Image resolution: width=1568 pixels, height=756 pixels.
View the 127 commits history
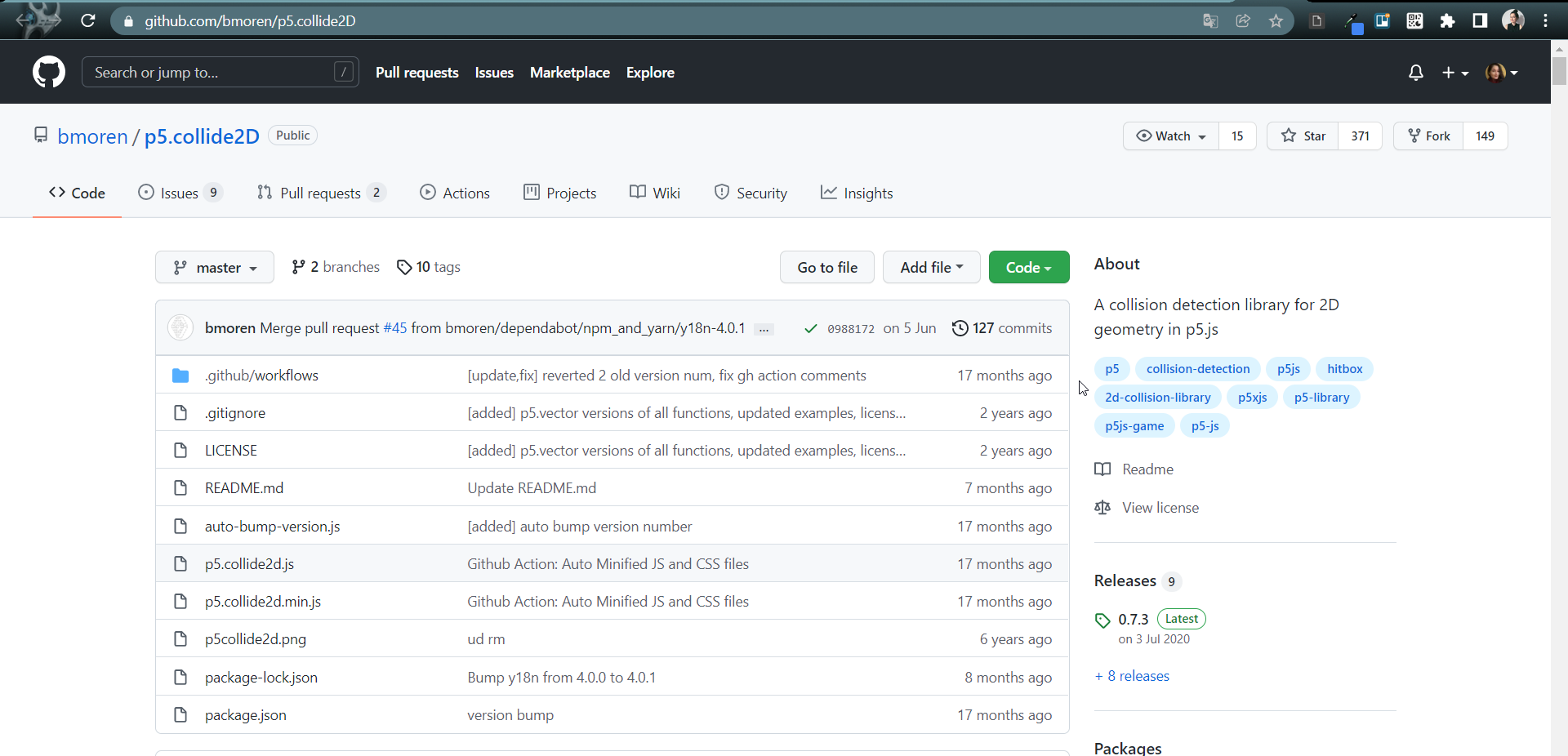pyautogui.click(x=1002, y=328)
